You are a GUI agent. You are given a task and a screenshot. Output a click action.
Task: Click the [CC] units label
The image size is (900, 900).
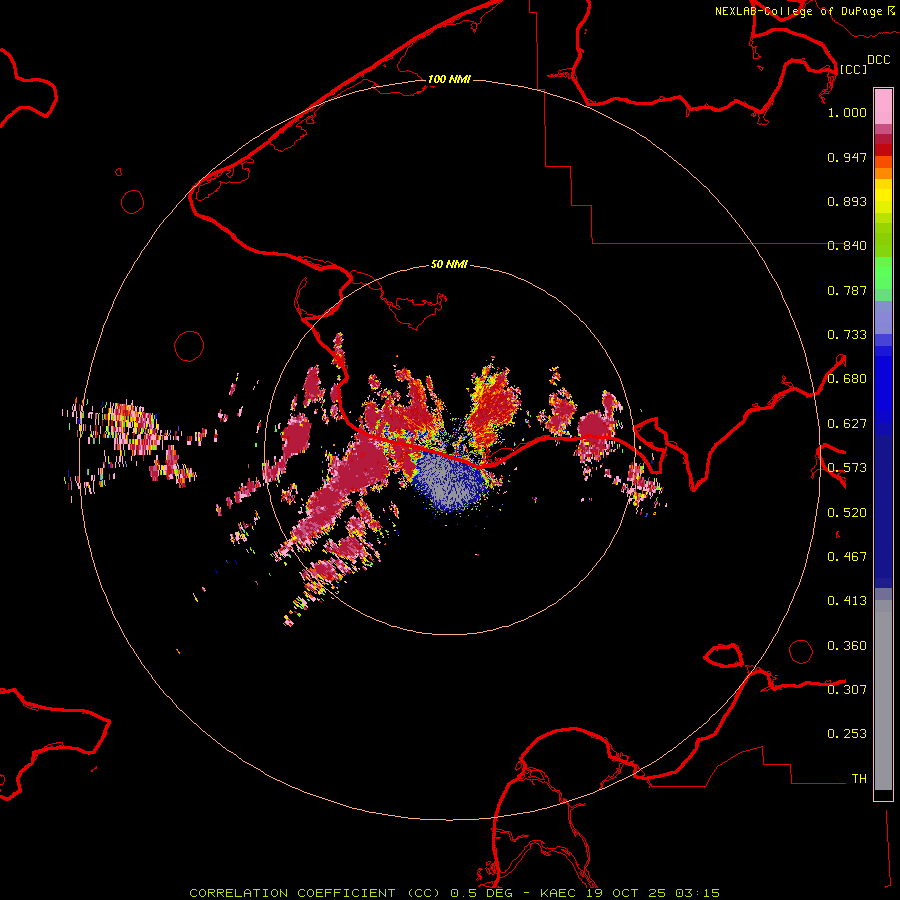852,69
